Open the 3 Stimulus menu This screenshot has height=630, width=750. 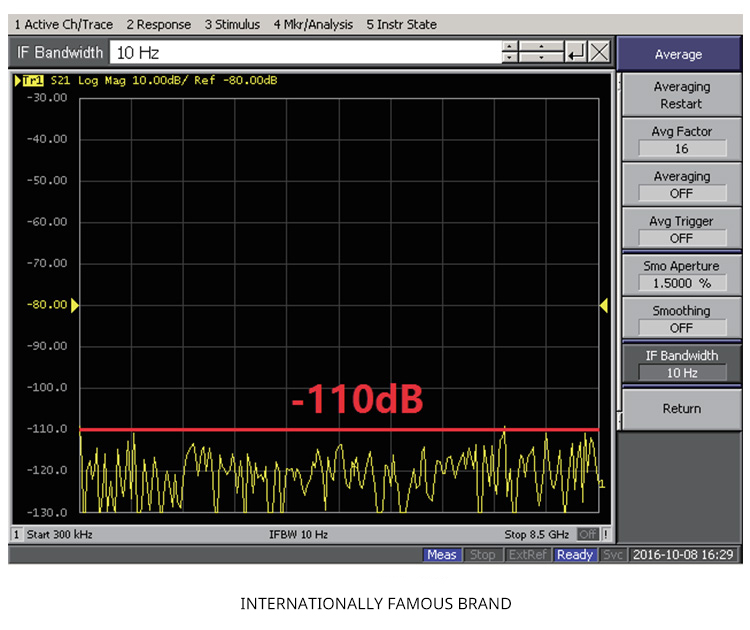[x=232, y=24]
